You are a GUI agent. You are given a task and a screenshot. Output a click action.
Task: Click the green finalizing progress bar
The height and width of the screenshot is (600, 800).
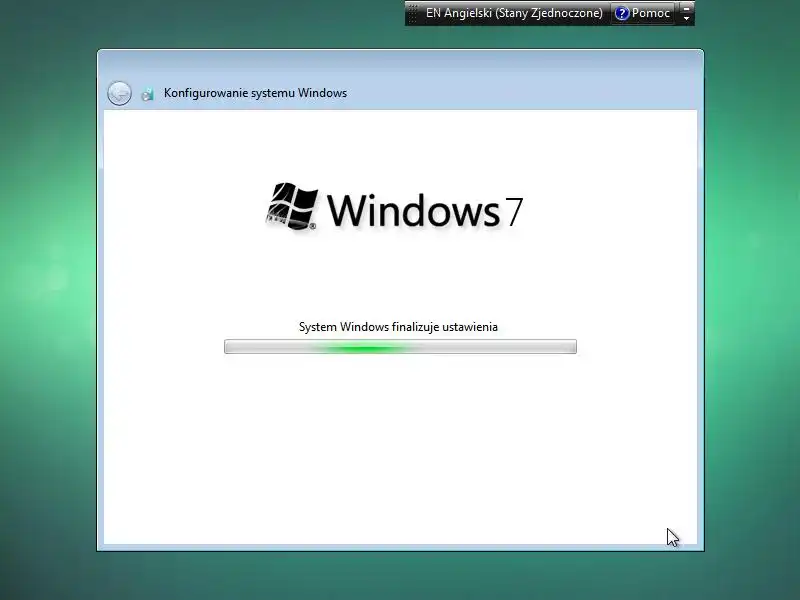click(401, 347)
